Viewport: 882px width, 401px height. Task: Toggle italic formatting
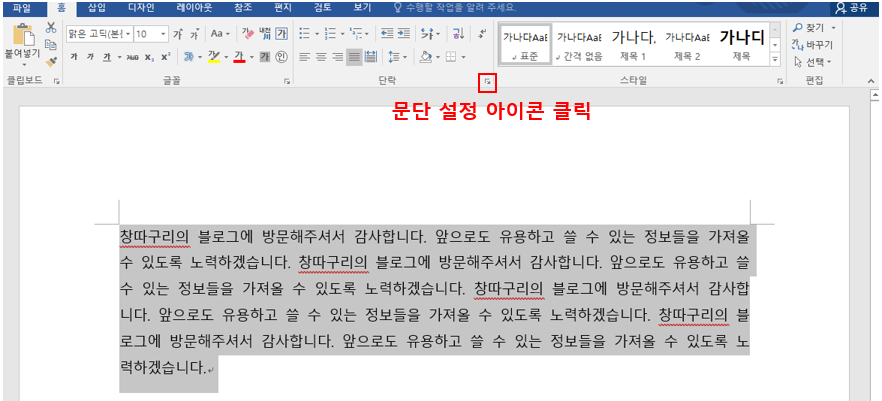point(90,57)
